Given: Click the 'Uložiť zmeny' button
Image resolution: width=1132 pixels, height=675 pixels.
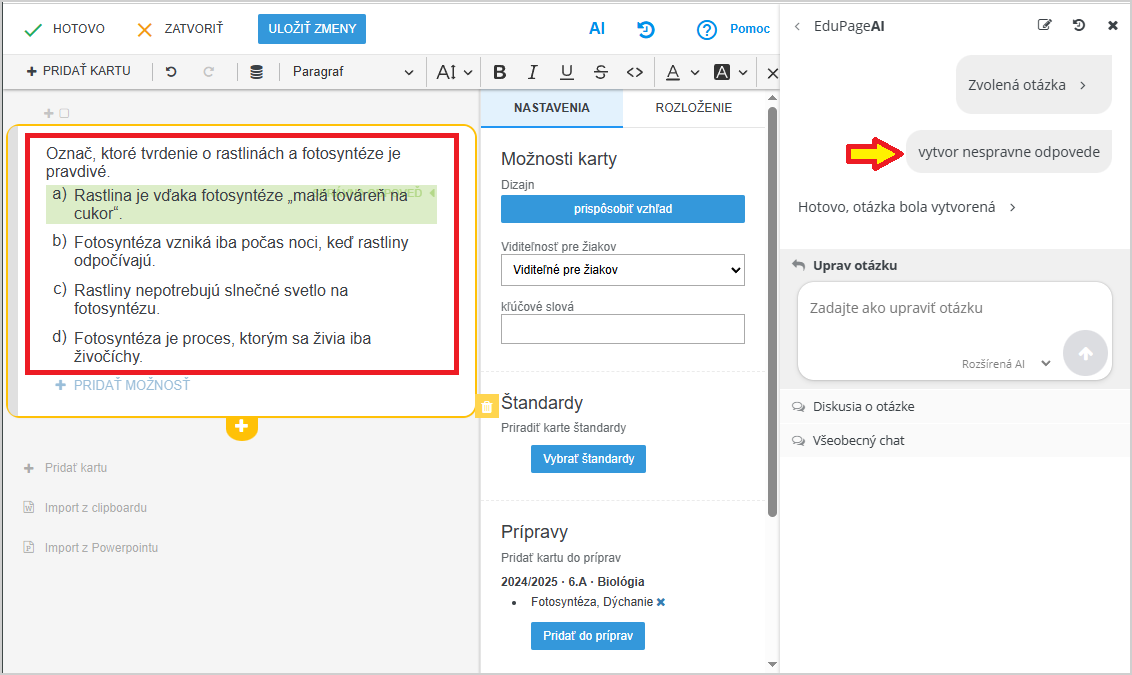Looking at the screenshot, I should [x=312, y=29].
